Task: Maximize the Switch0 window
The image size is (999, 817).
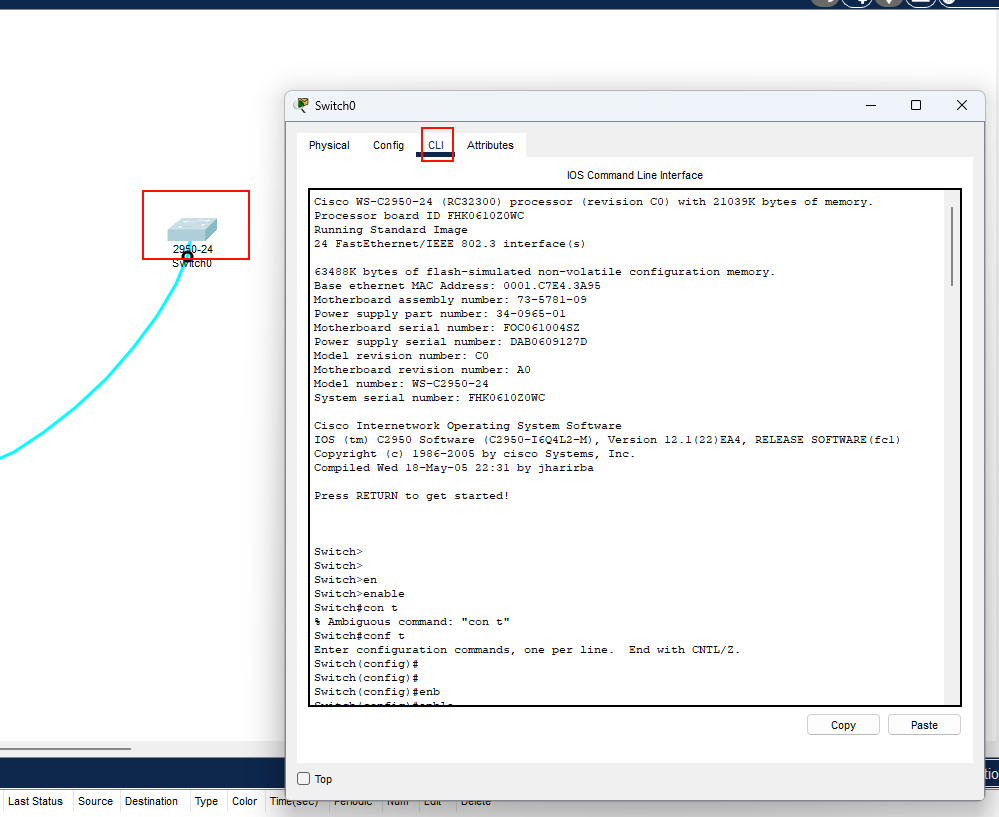Action: (x=915, y=105)
